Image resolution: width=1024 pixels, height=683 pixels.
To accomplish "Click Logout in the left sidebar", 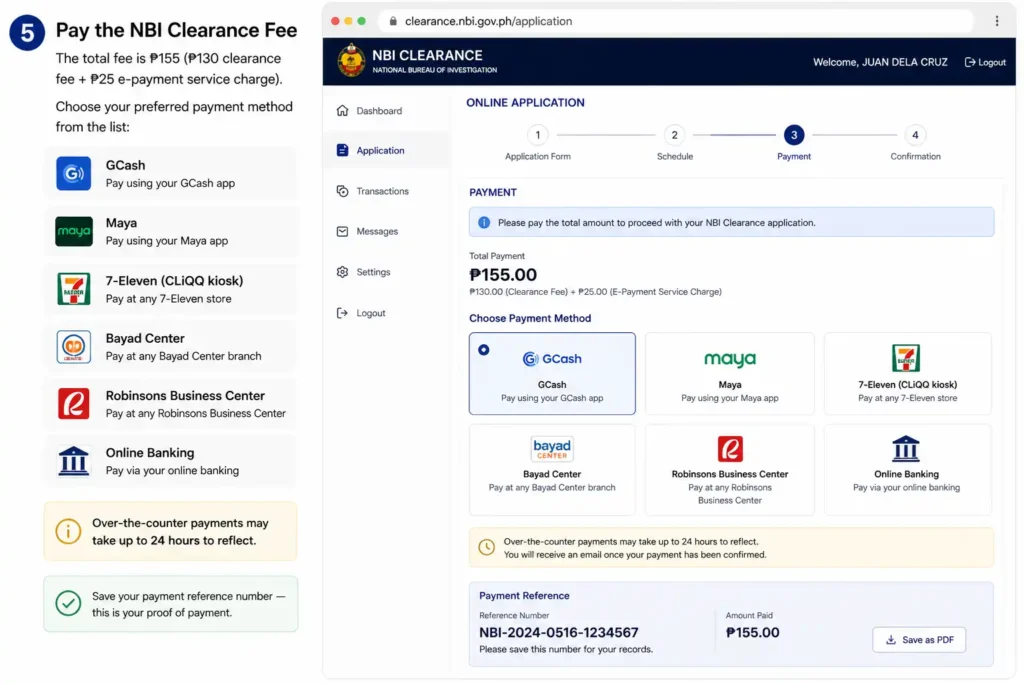I will pyautogui.click(x=385, y=313).
